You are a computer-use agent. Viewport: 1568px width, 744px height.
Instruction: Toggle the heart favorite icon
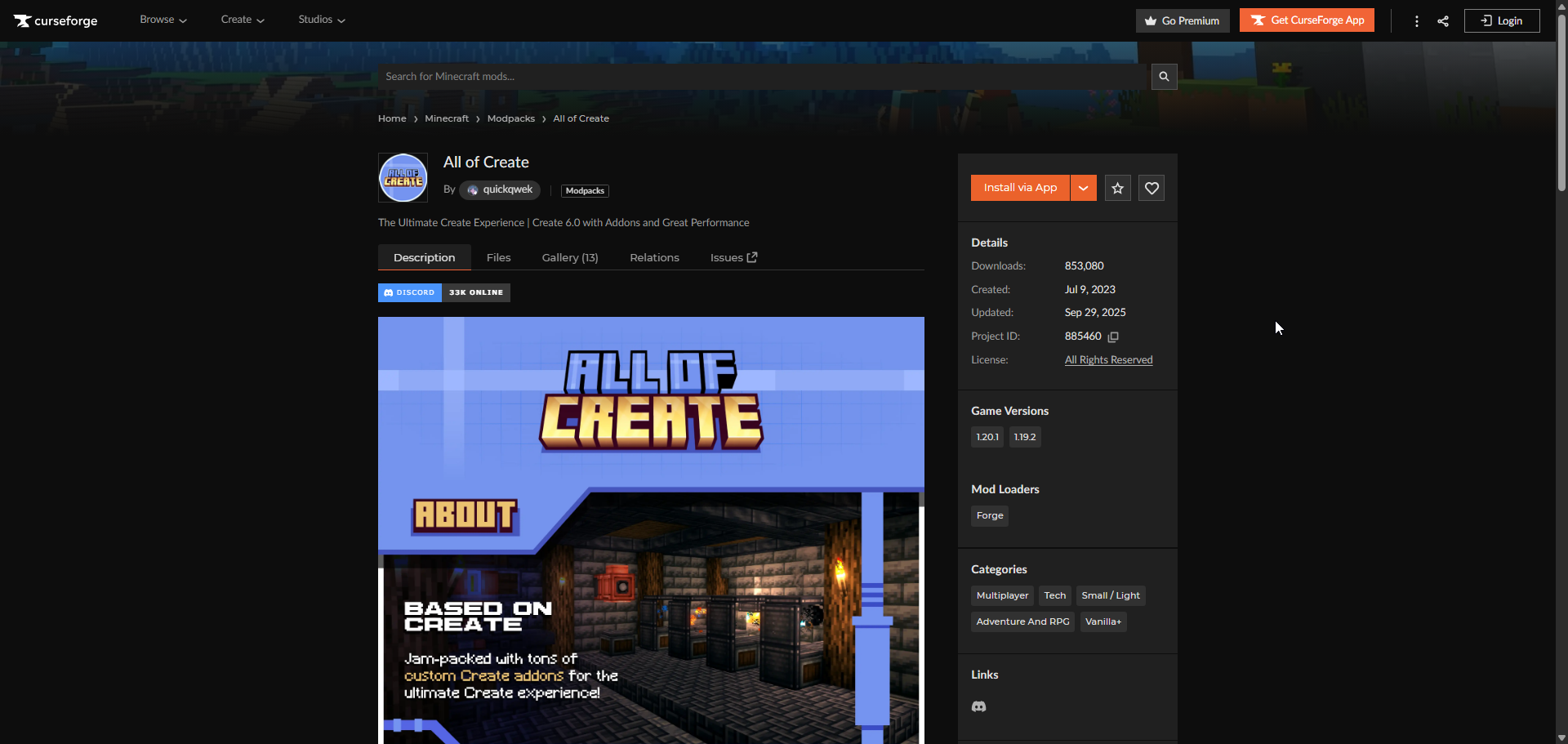click(x=1151, y=189)
